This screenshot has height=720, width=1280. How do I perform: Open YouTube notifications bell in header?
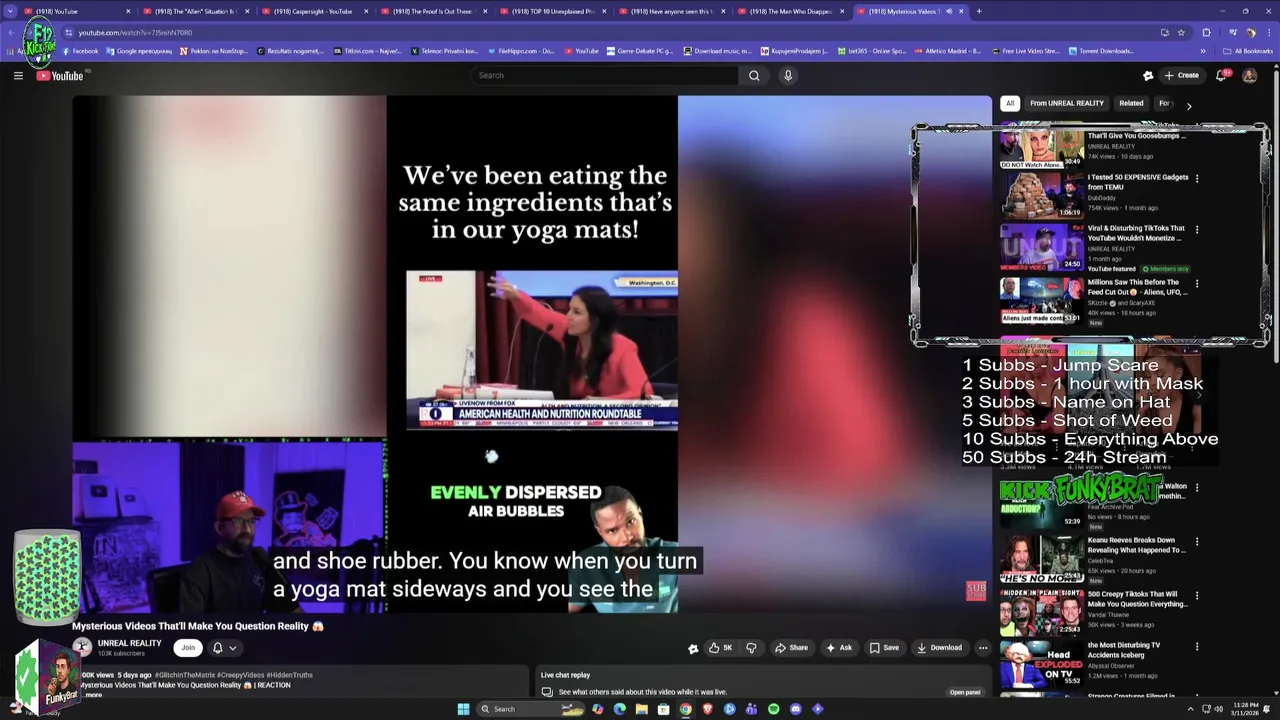(1221, 75)
